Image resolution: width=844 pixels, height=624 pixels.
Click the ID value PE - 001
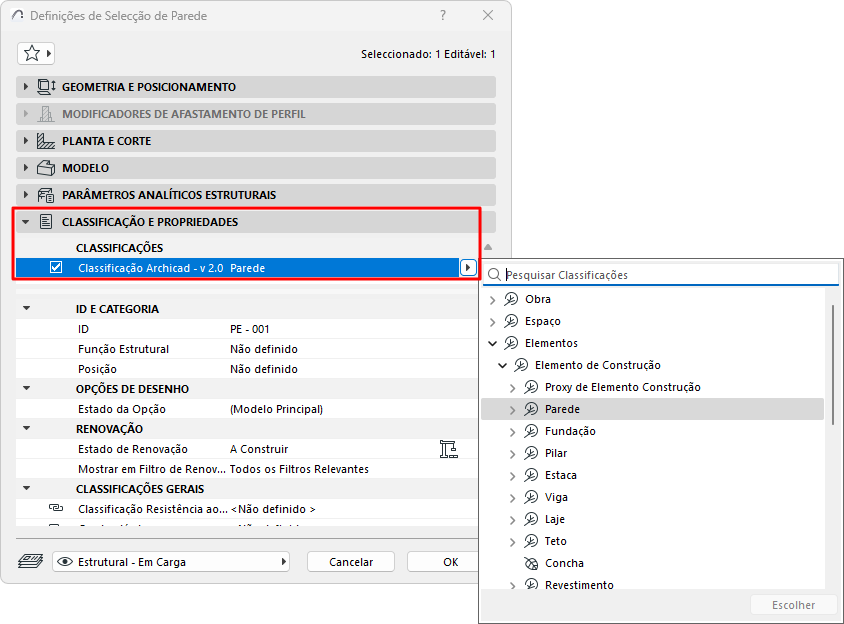pyautogui.click(x=249, y=329)
